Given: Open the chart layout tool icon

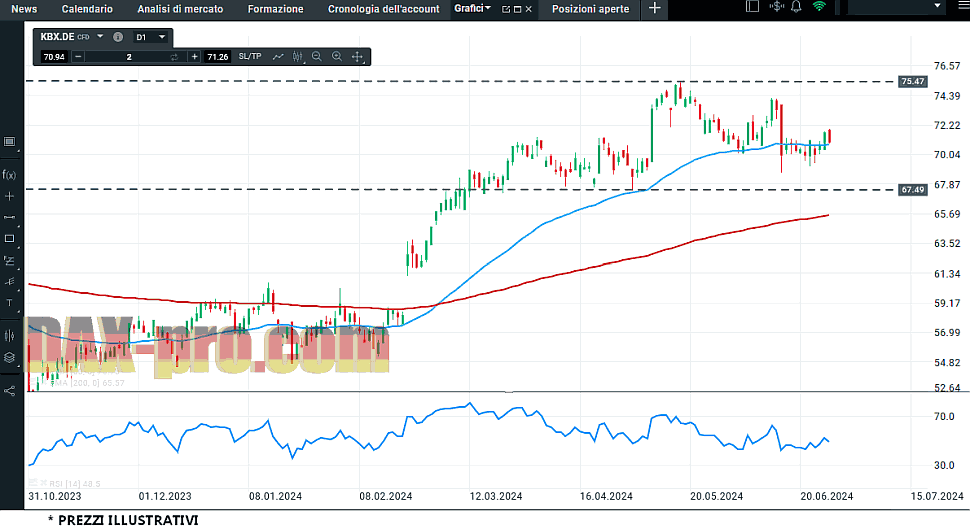Looking at the screenshot, I should [9, 142].
